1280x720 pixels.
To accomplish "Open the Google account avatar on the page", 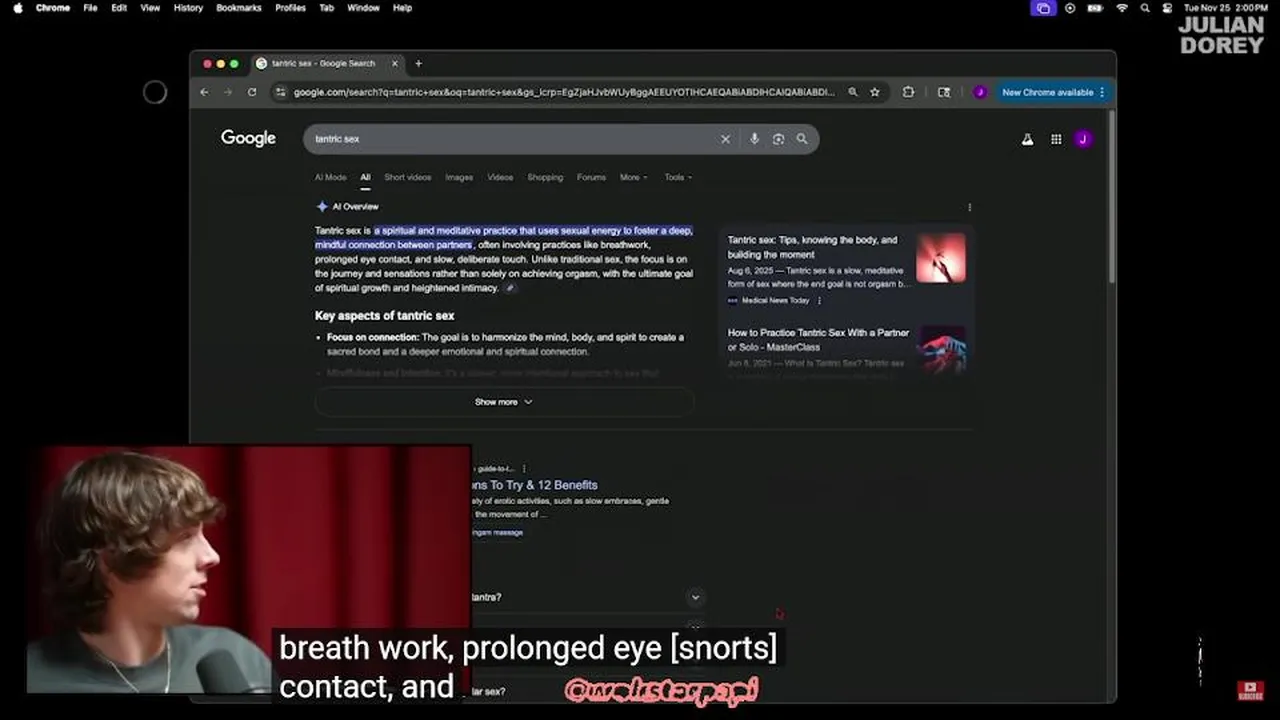I will click(x=1083, y=139).
